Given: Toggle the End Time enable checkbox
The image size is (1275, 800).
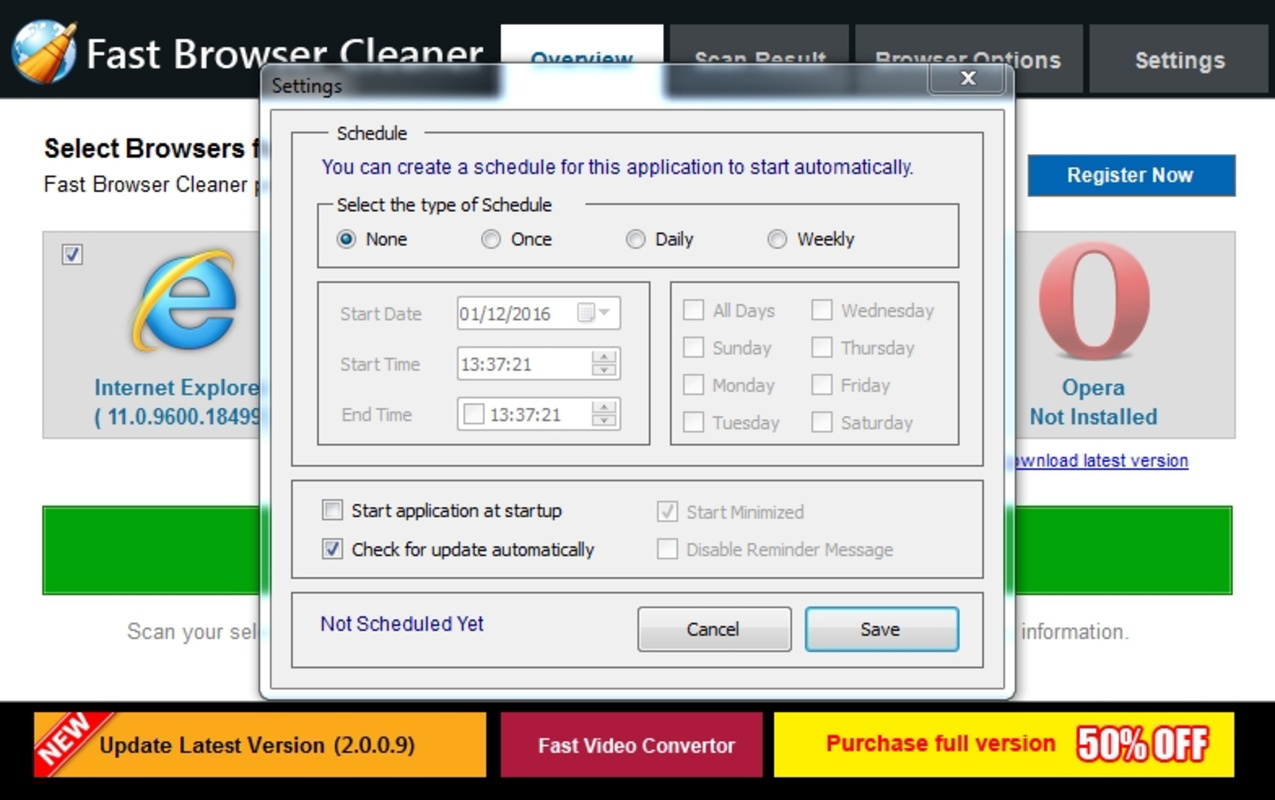Looking at the screenshot, I should (474, 414).
